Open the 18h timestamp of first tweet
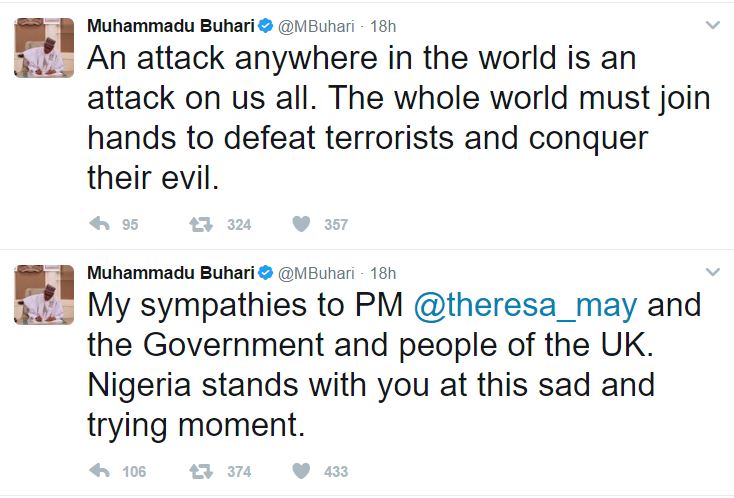Screen dimensions: 734x498 coord(383,24)
